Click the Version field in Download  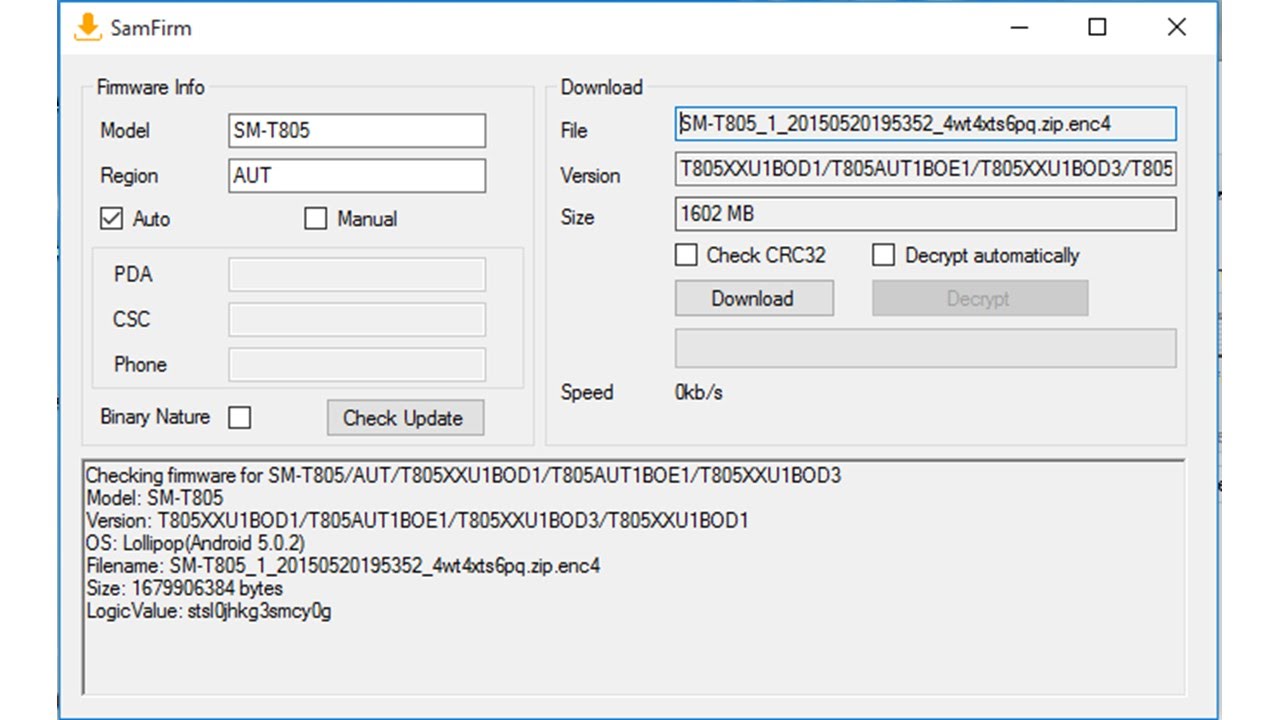tap(926, 169)
